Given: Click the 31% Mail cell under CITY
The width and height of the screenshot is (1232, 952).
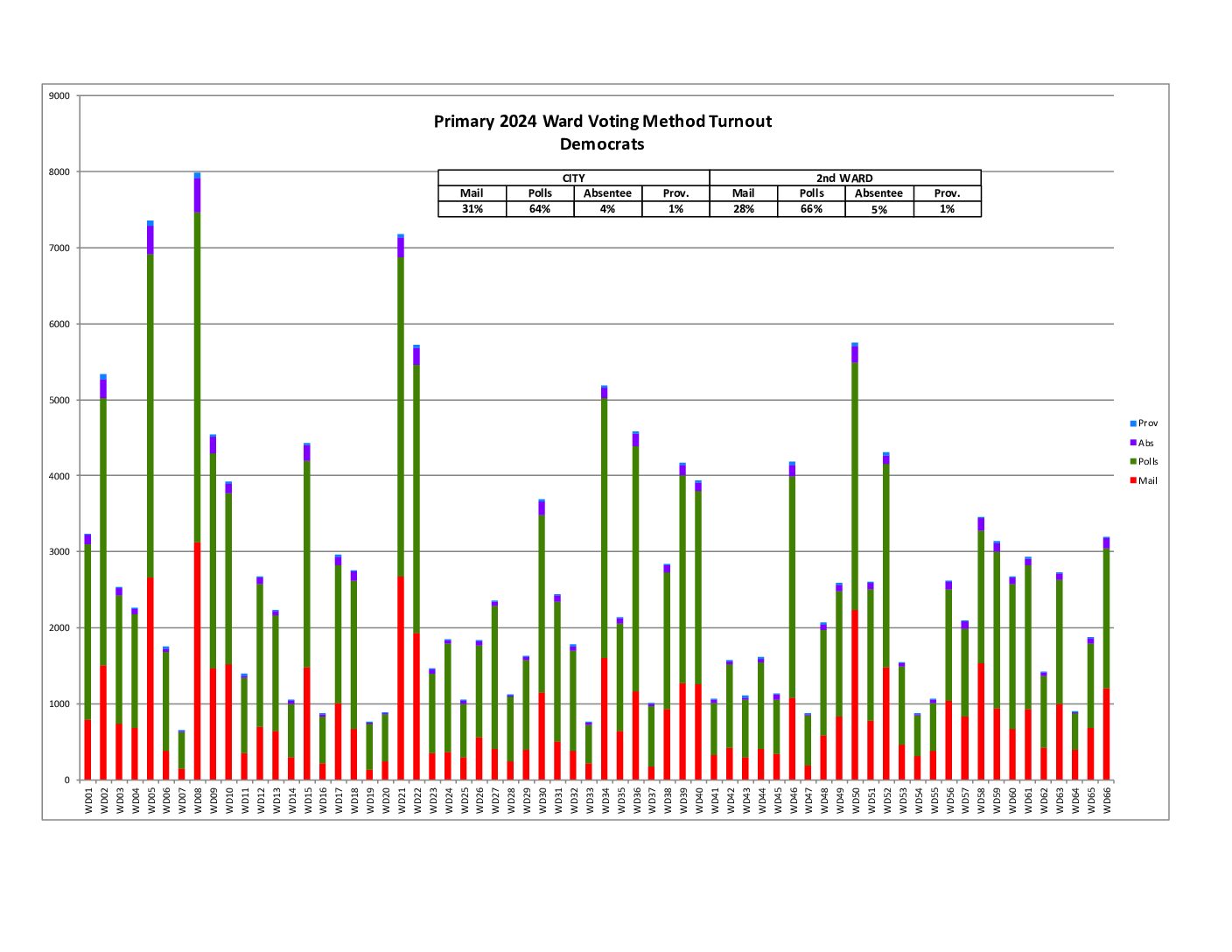Looking at the screenshot, I should click(x=472, y=209).
